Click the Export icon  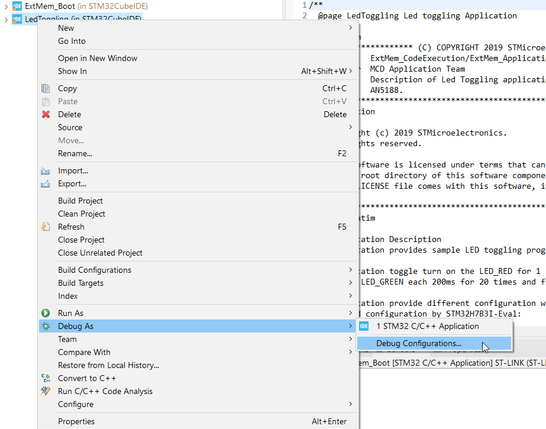coord(46,184)
